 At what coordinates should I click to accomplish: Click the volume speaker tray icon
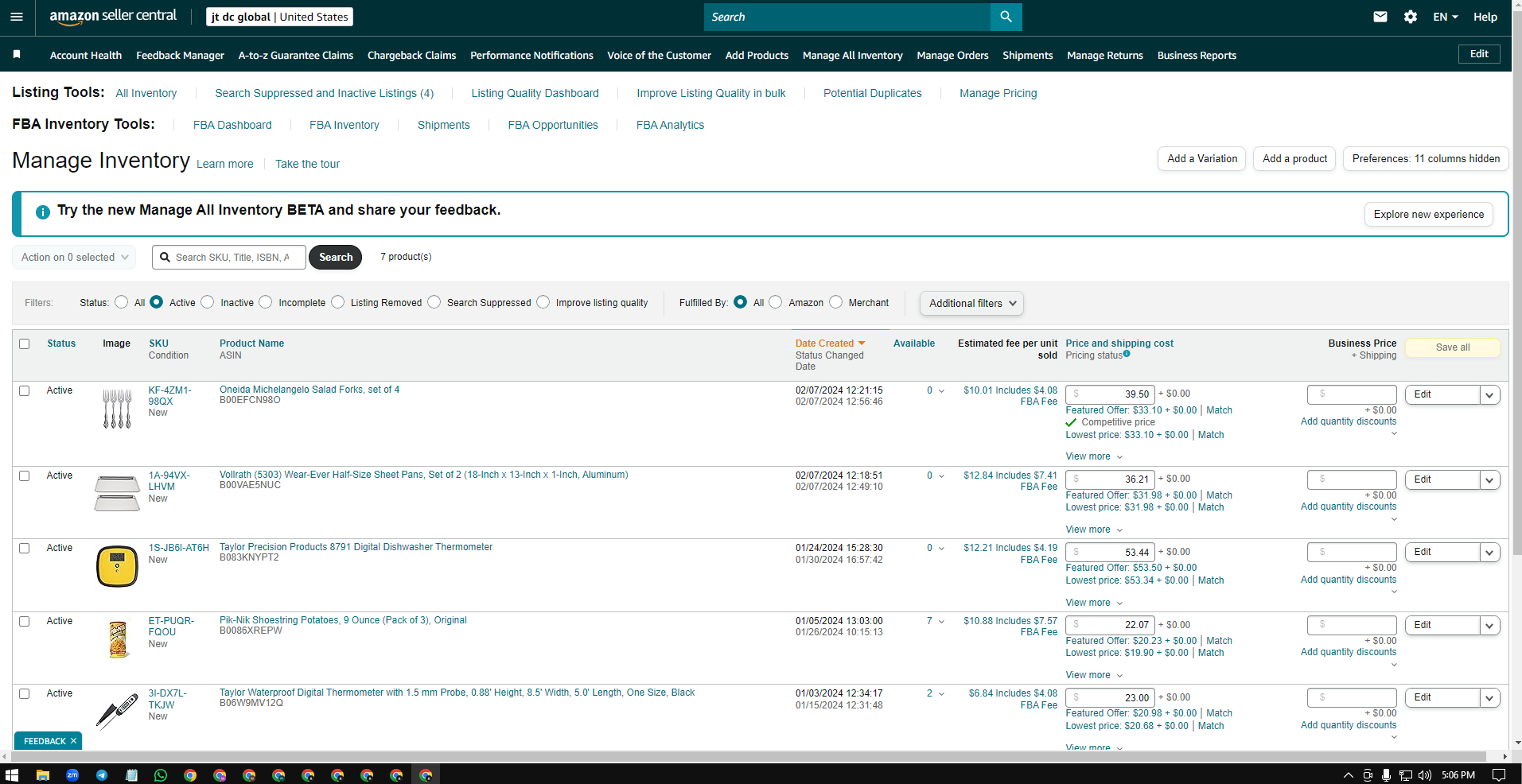click(1424, 775)
